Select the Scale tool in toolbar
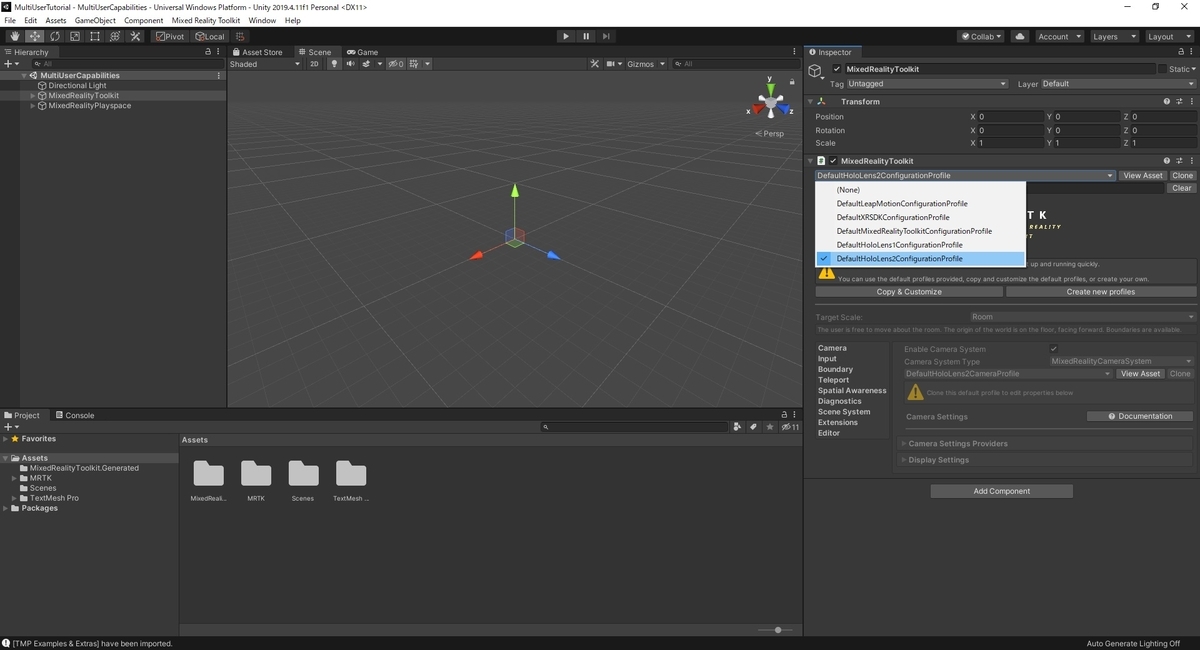This screenshot has width=1200, height=650. coord(75,36)
